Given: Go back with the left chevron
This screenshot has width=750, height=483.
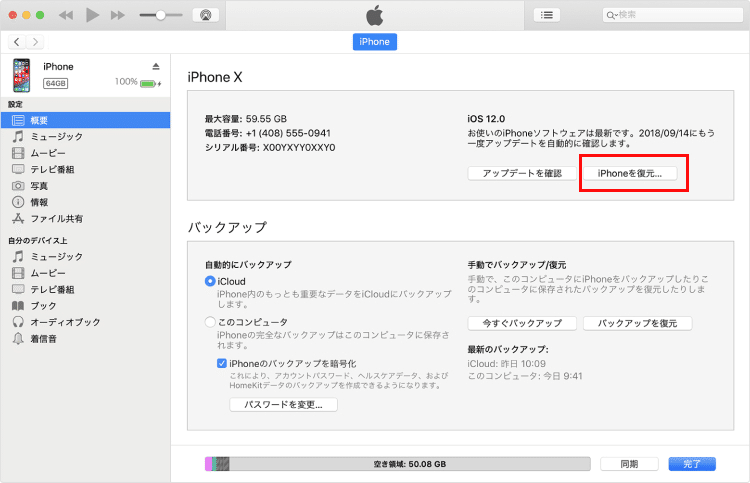Looking at the screenshot, I should click(x=17, y=42).
